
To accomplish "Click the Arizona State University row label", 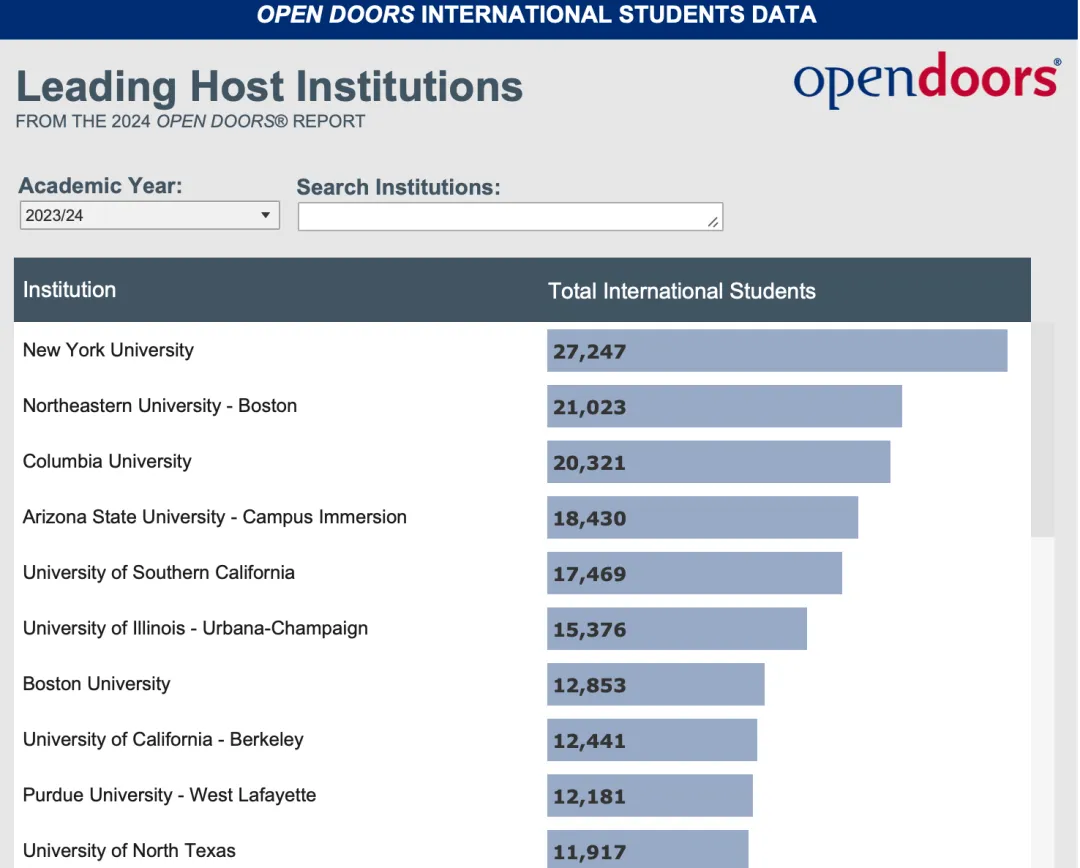I will click(x=215, y=517).
